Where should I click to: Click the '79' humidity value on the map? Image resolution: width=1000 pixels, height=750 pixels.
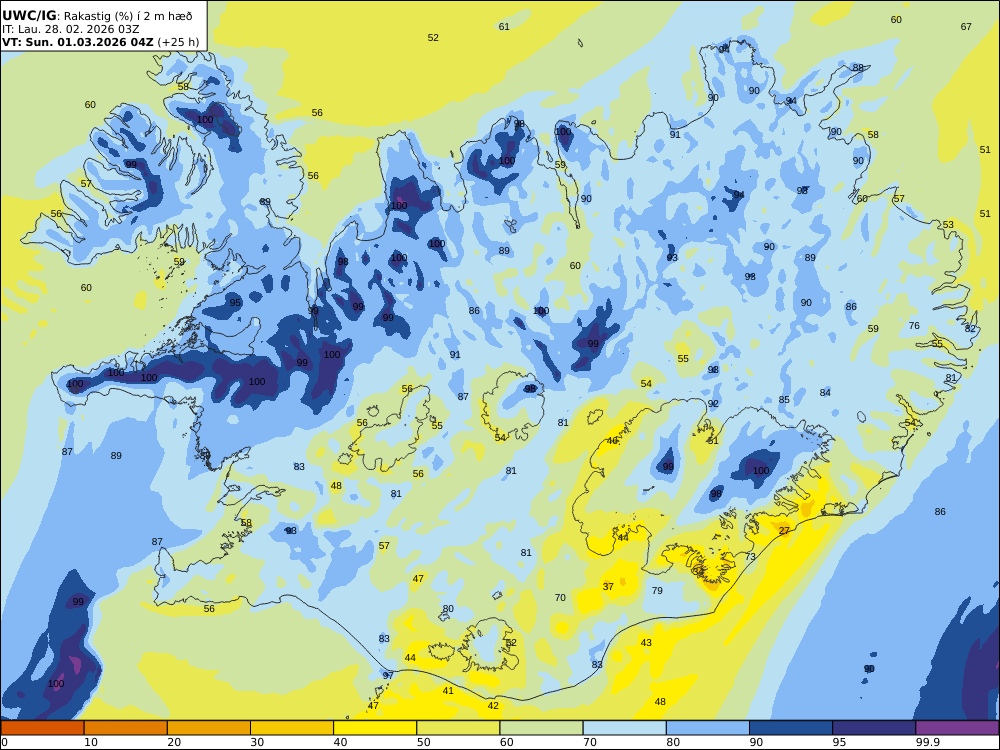(x=657, y=591)
